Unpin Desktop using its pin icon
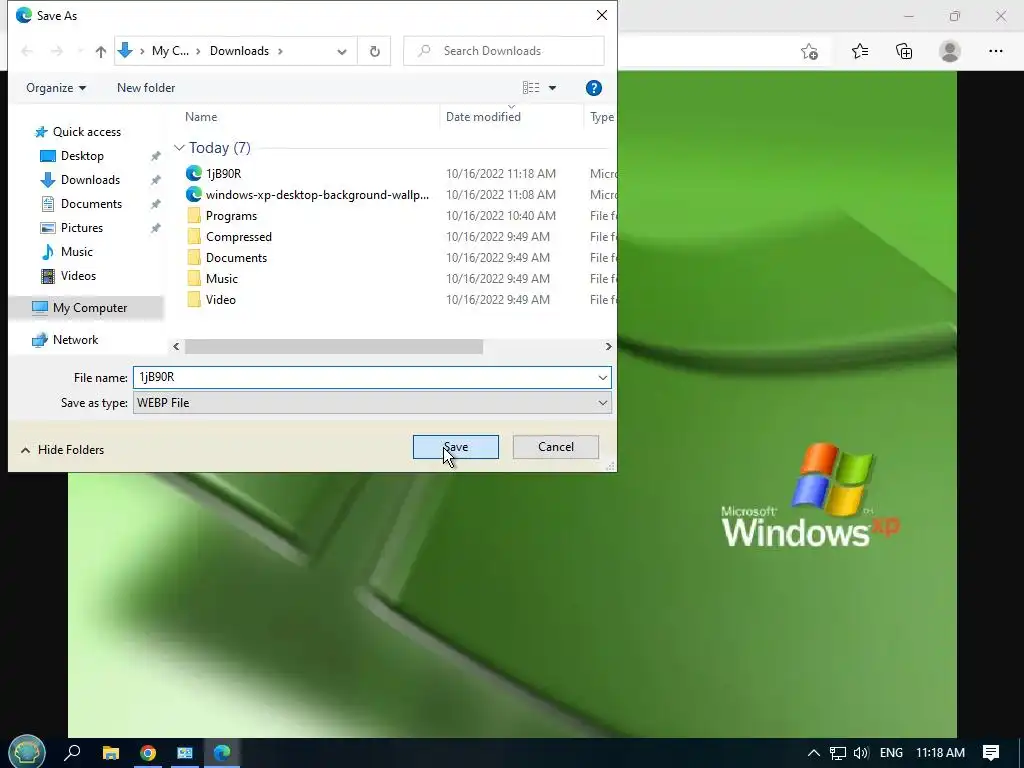1024x768 pixels. click(155, 156)
